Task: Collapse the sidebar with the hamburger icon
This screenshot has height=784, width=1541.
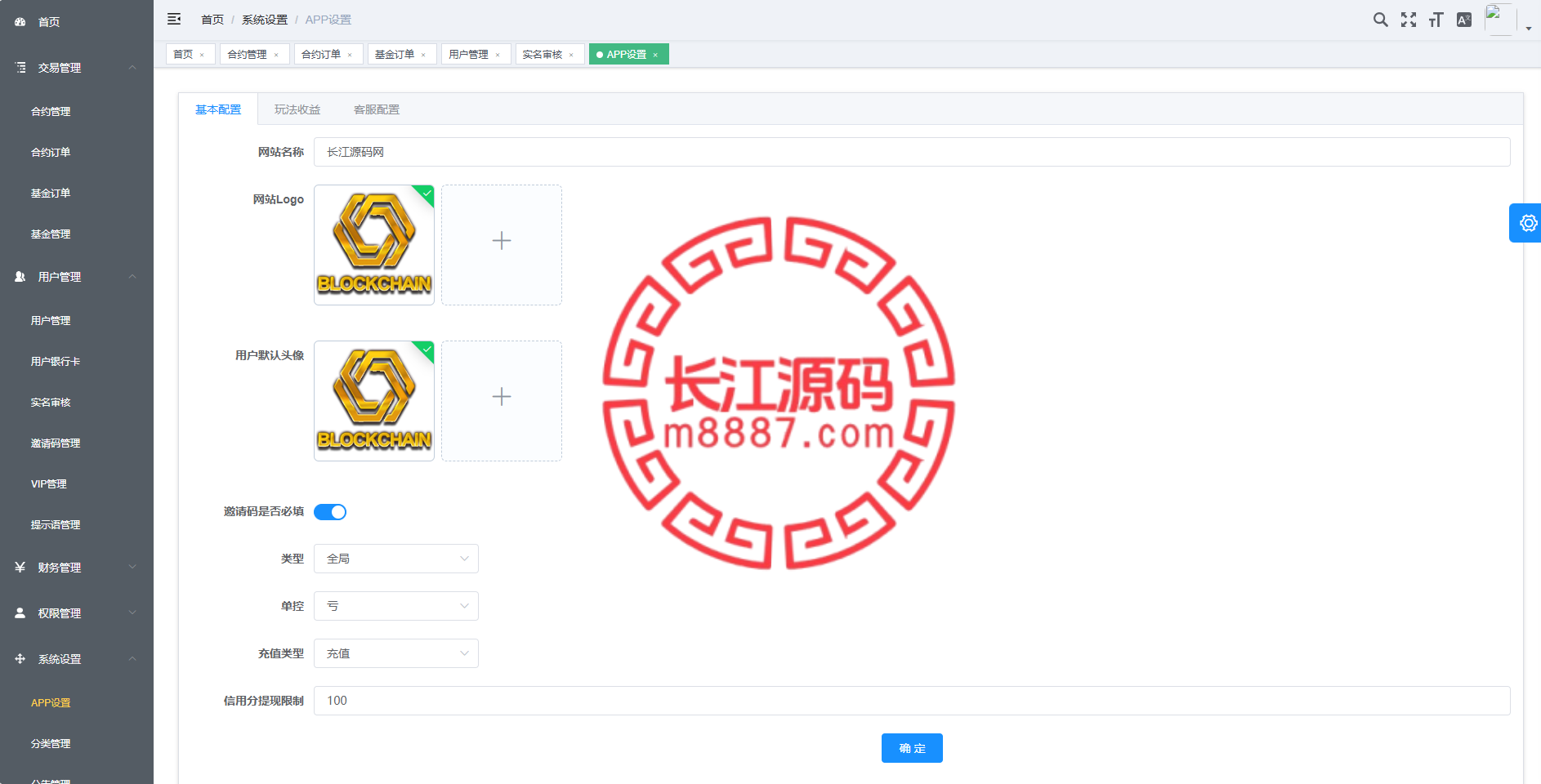Action: coord(174,19)
